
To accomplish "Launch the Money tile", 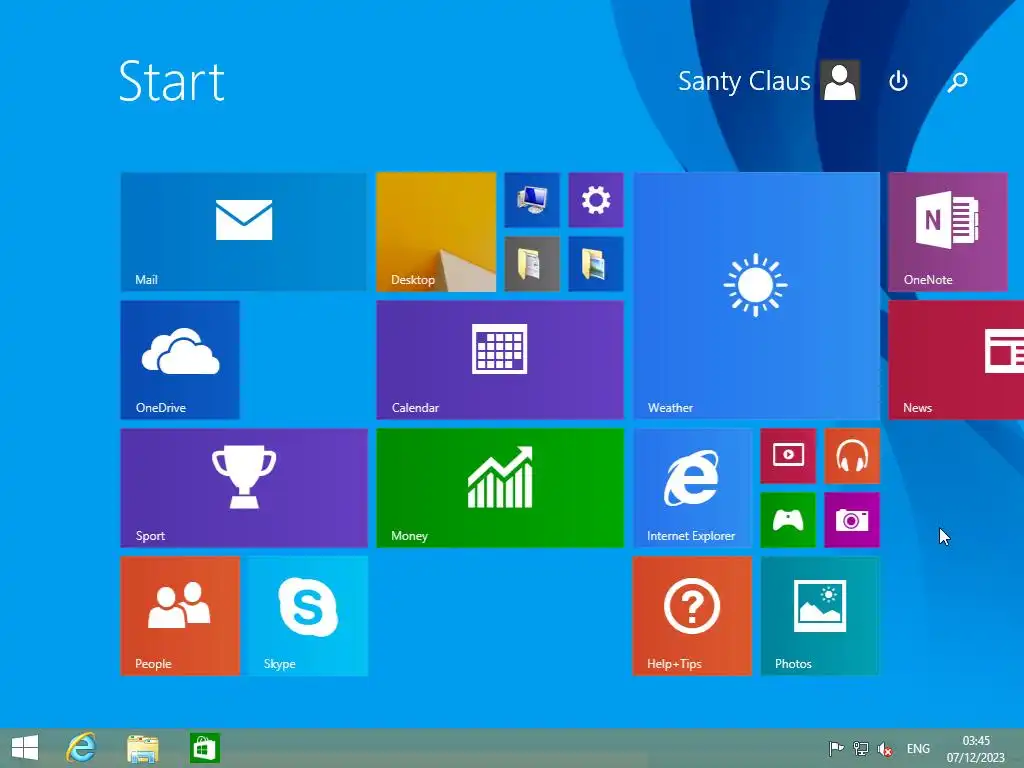I will coord(500,488).
